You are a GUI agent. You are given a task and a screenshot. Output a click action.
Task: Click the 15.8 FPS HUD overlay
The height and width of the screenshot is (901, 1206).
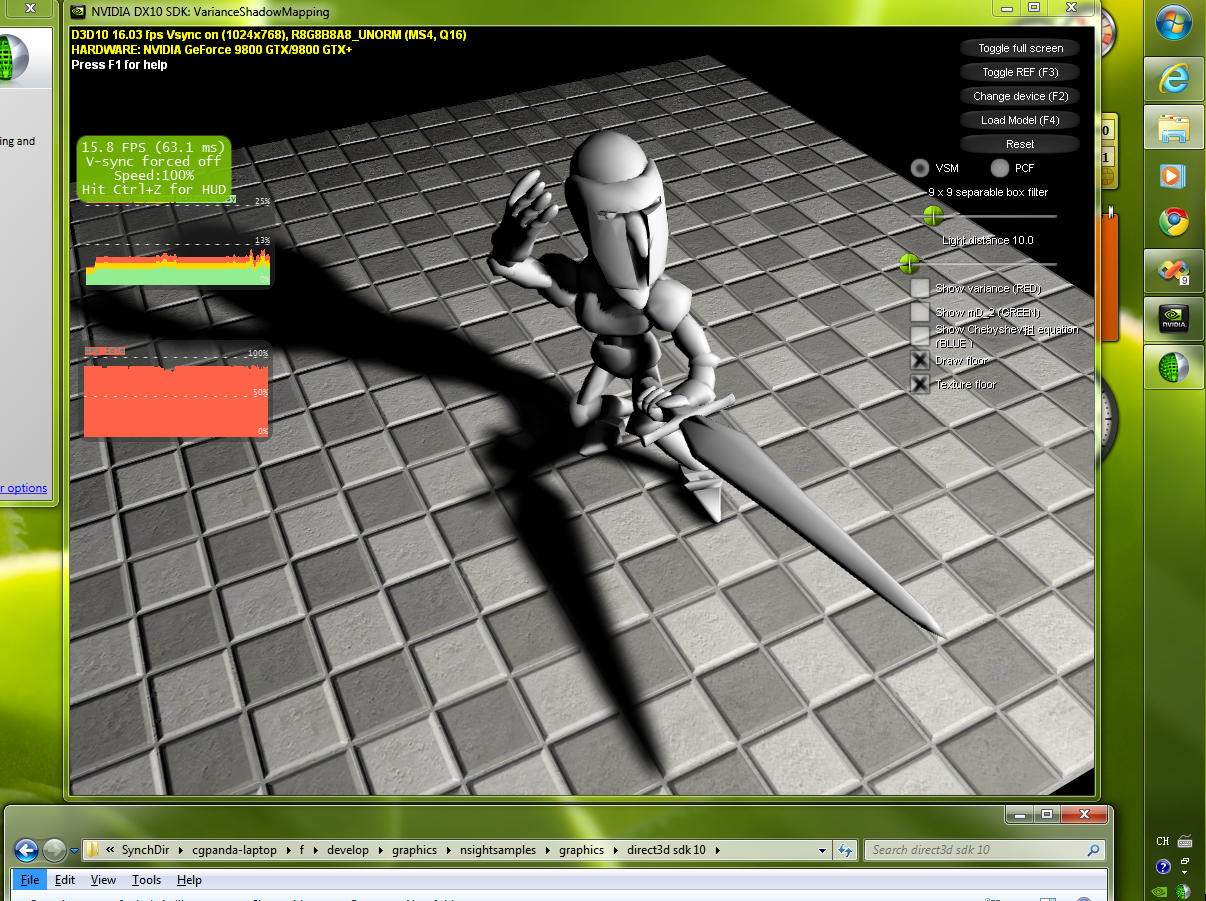tap(154, 168)
